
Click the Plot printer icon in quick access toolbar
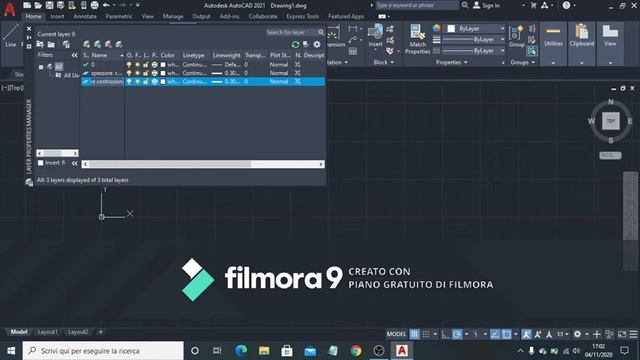pos(94,5)
